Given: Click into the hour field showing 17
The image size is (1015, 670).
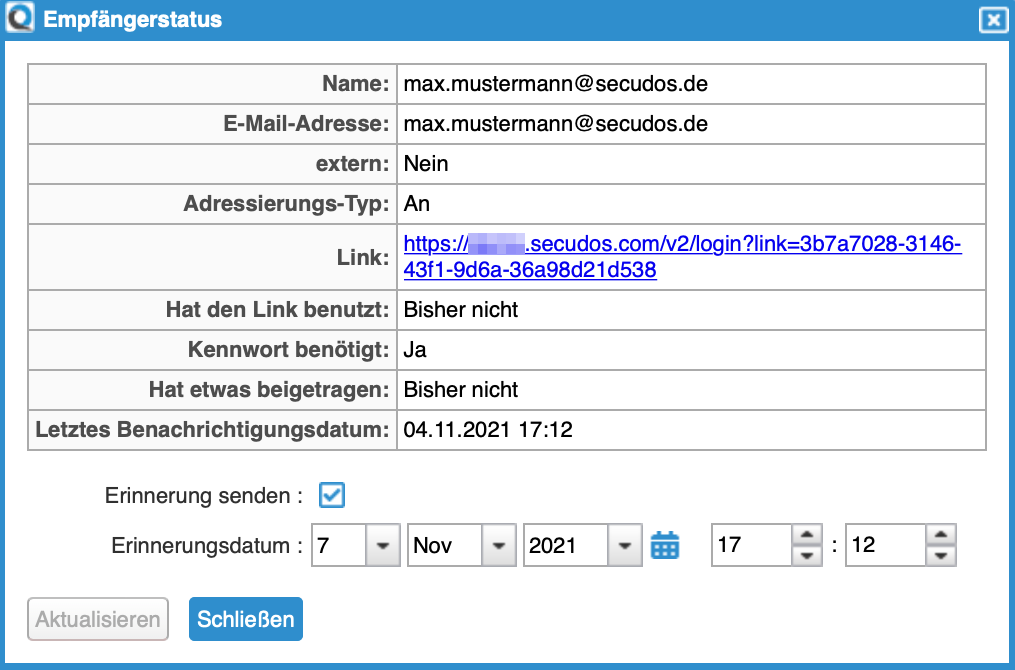Looking at the screenshot, I should coord(750,546).
